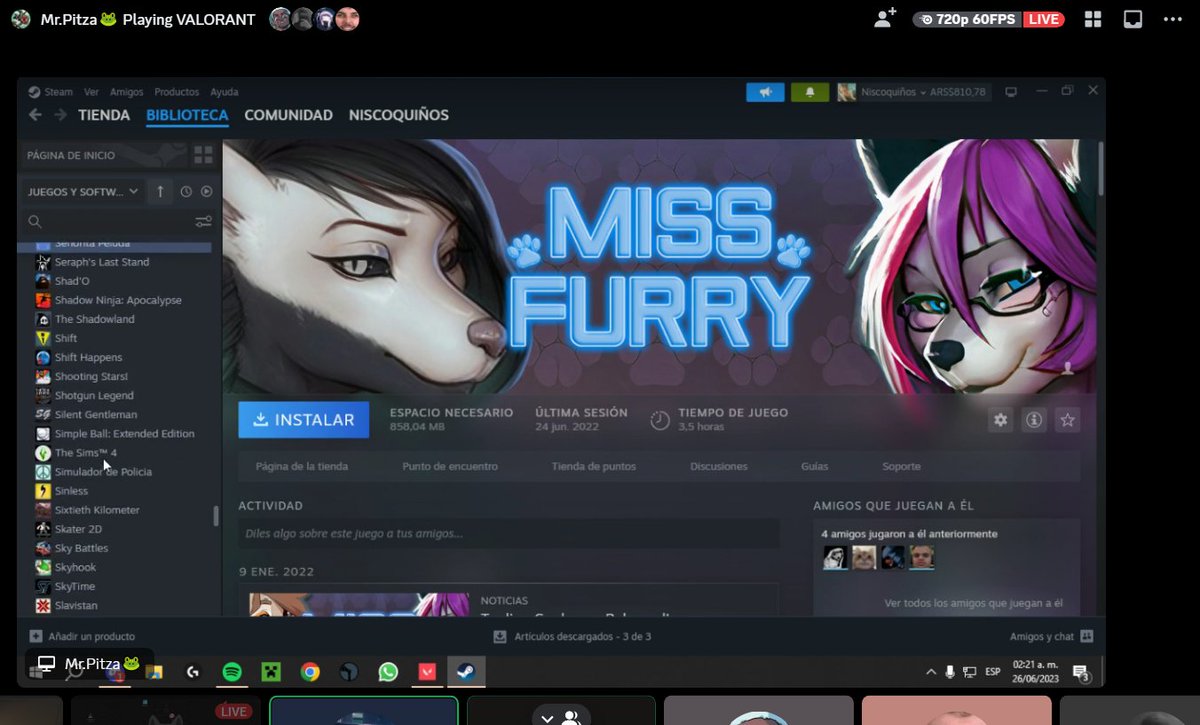Screen dimensions: 1200x725
Task: Open Página de la tienda link
Action: pos(302,467)
